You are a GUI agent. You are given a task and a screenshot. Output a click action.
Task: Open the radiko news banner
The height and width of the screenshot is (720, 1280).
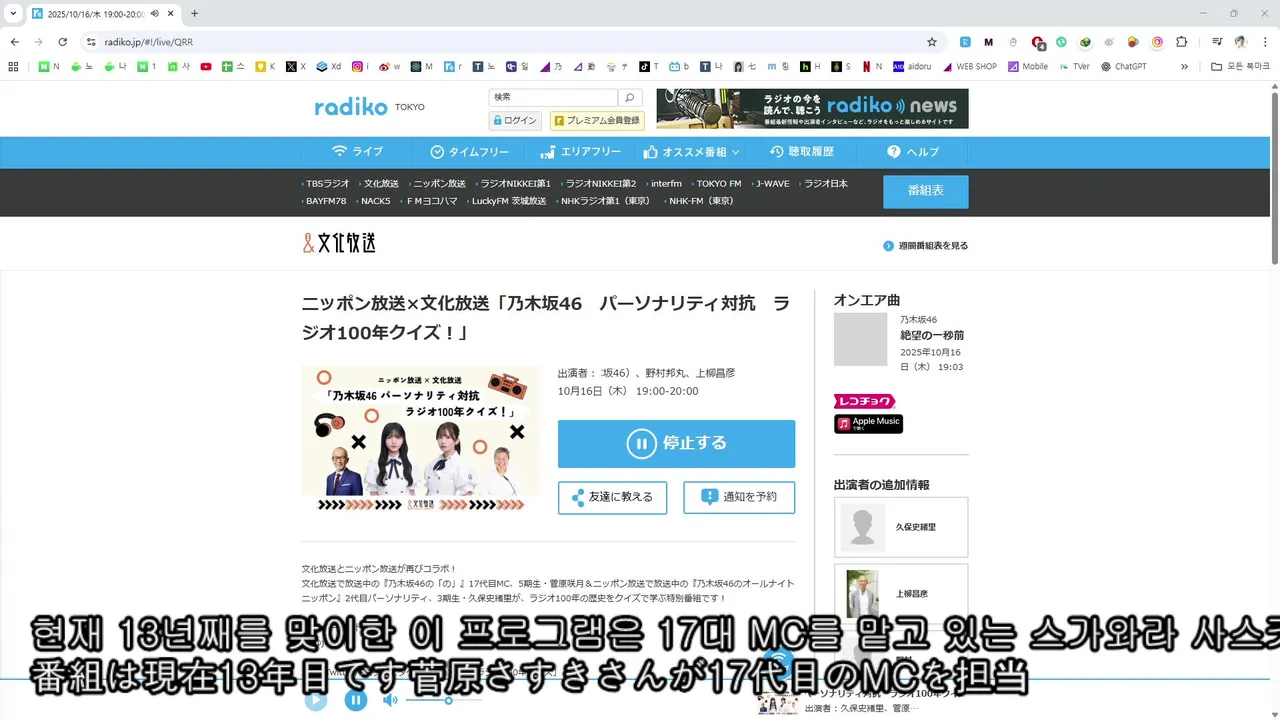812,108
